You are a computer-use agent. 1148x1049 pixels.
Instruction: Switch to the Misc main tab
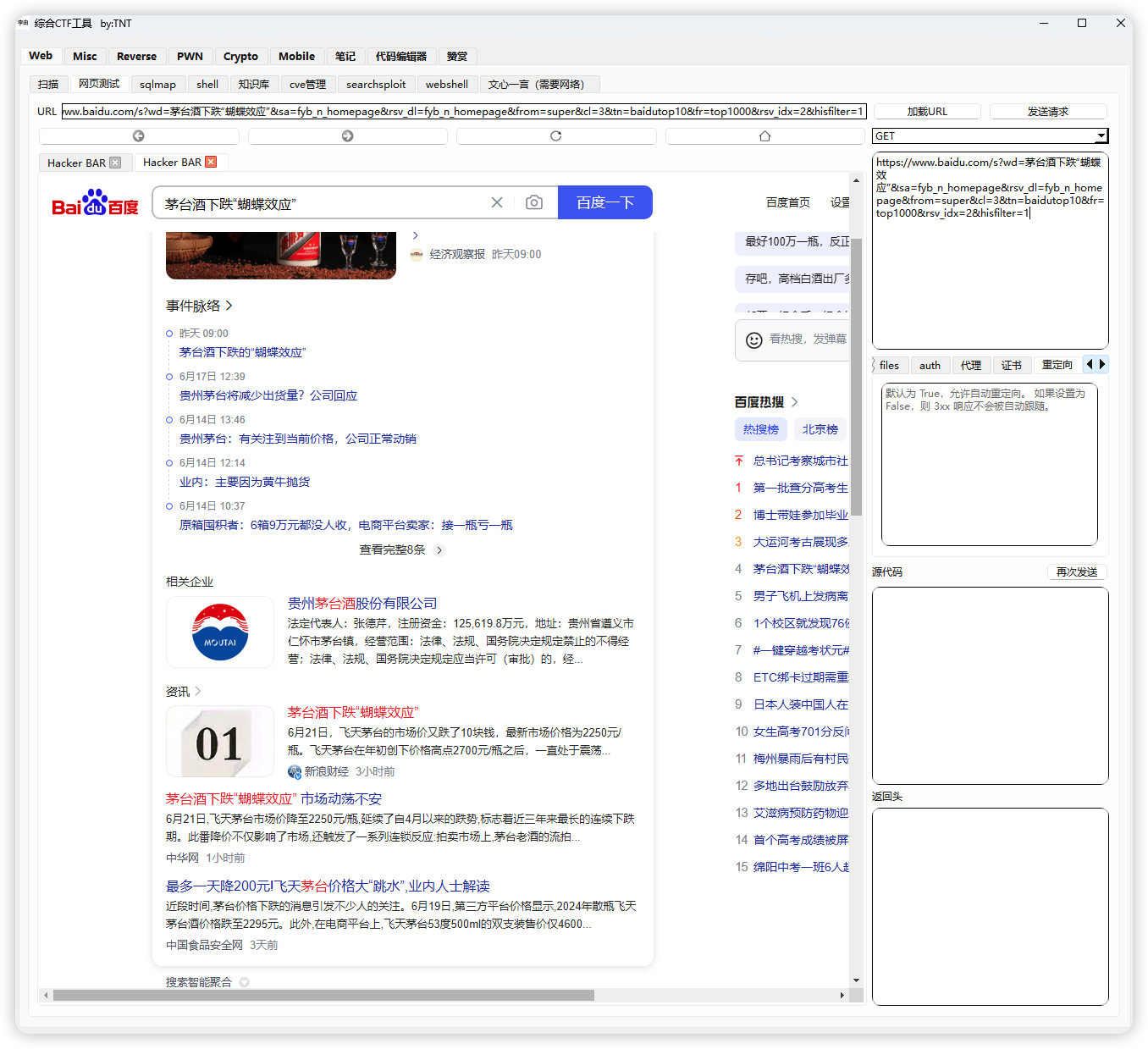click(85, 56)
